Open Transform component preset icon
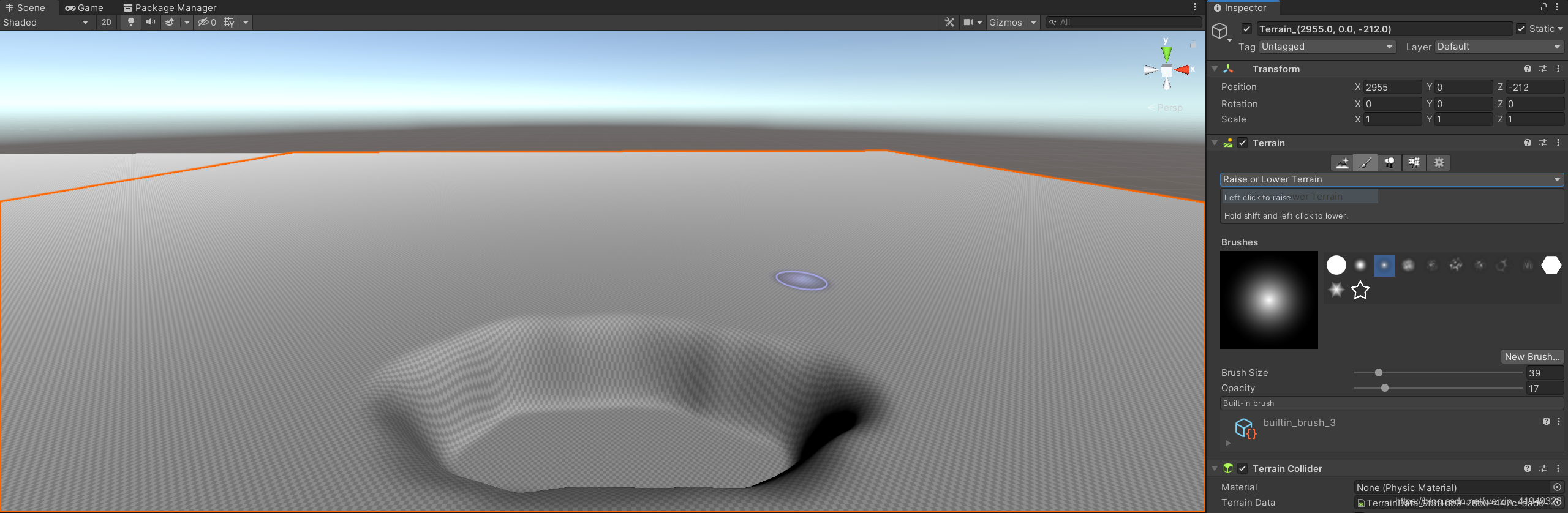The image size is (1568, 513). pos(1543,69)
